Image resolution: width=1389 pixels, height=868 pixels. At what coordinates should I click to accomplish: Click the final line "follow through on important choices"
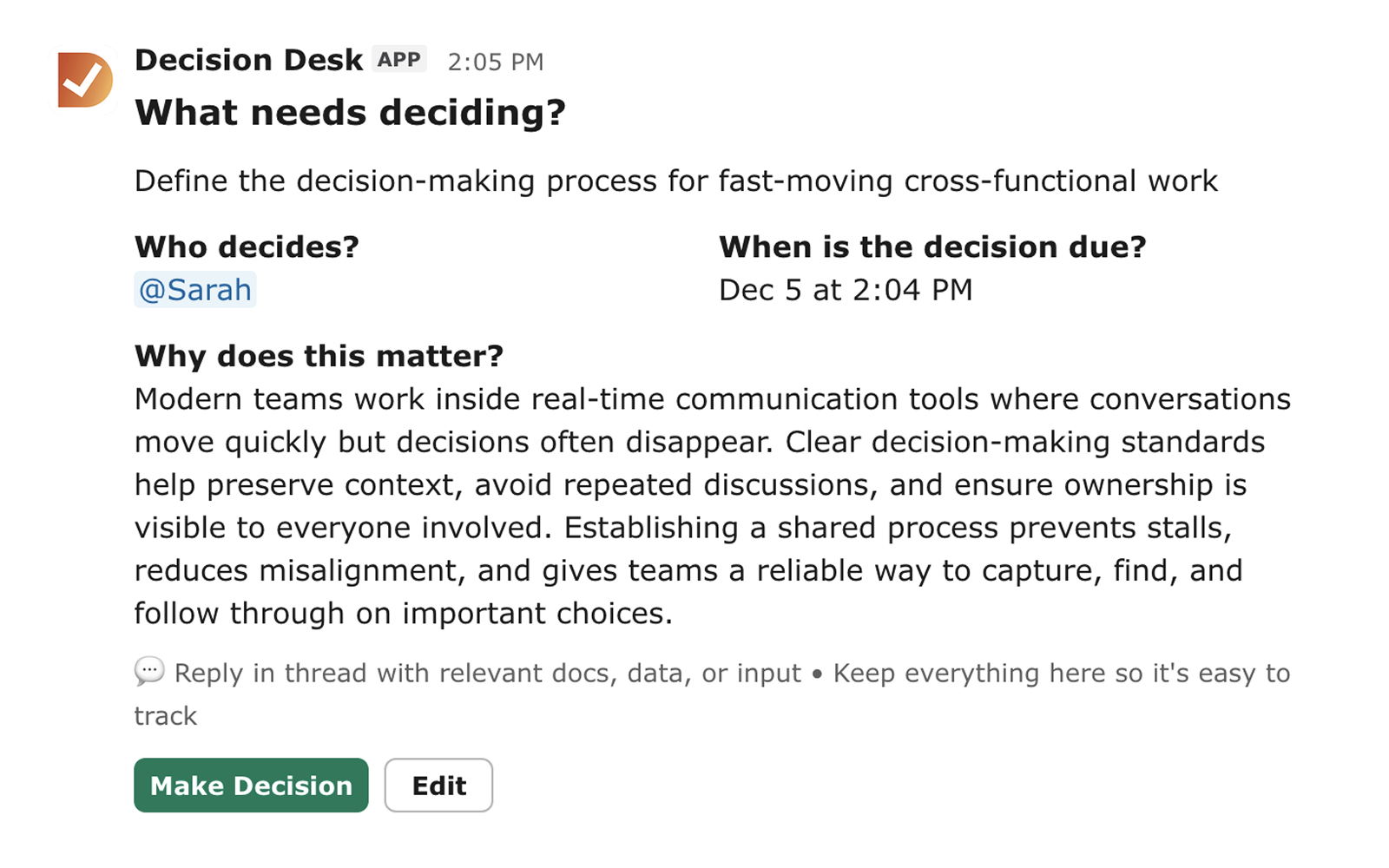403,614
